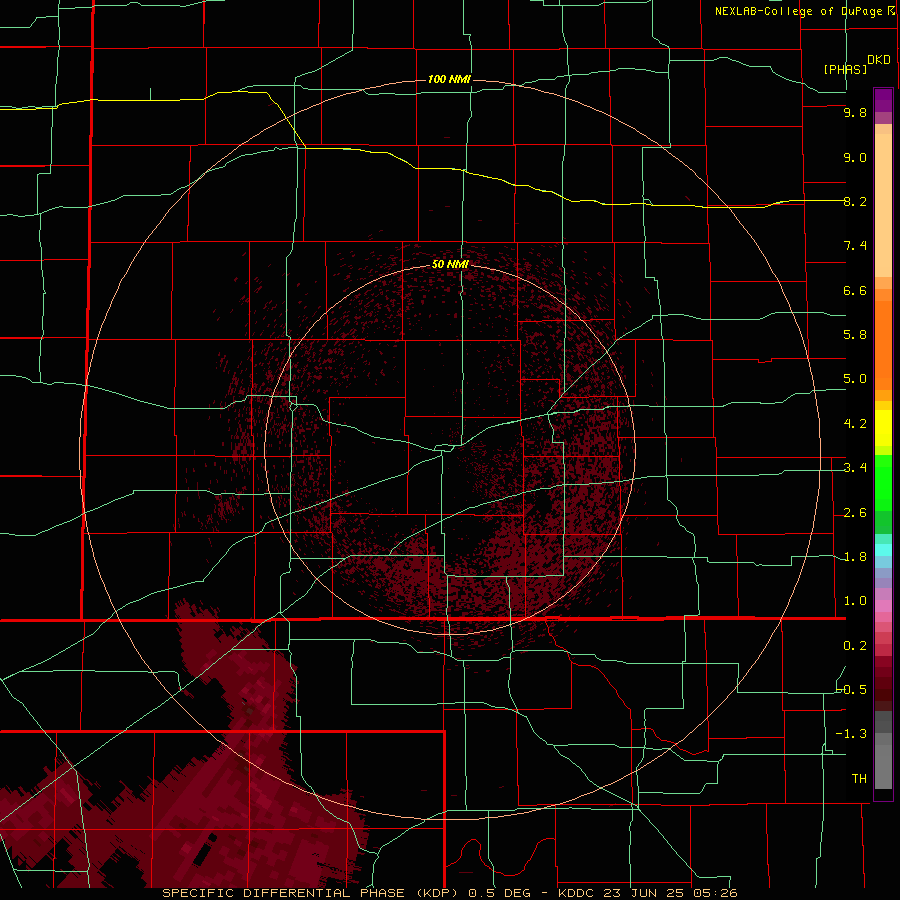Click the 1.8 value on color scale

[855, 557]
